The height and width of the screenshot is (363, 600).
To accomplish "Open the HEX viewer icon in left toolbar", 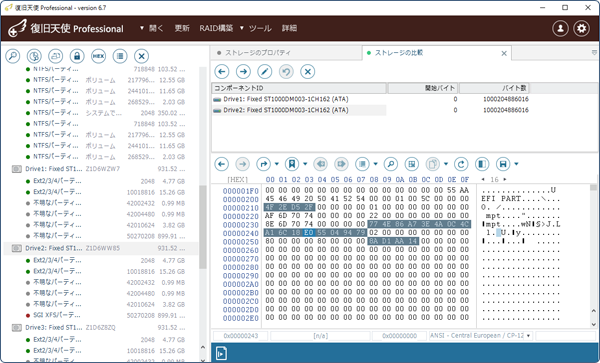I will [98, 56].
